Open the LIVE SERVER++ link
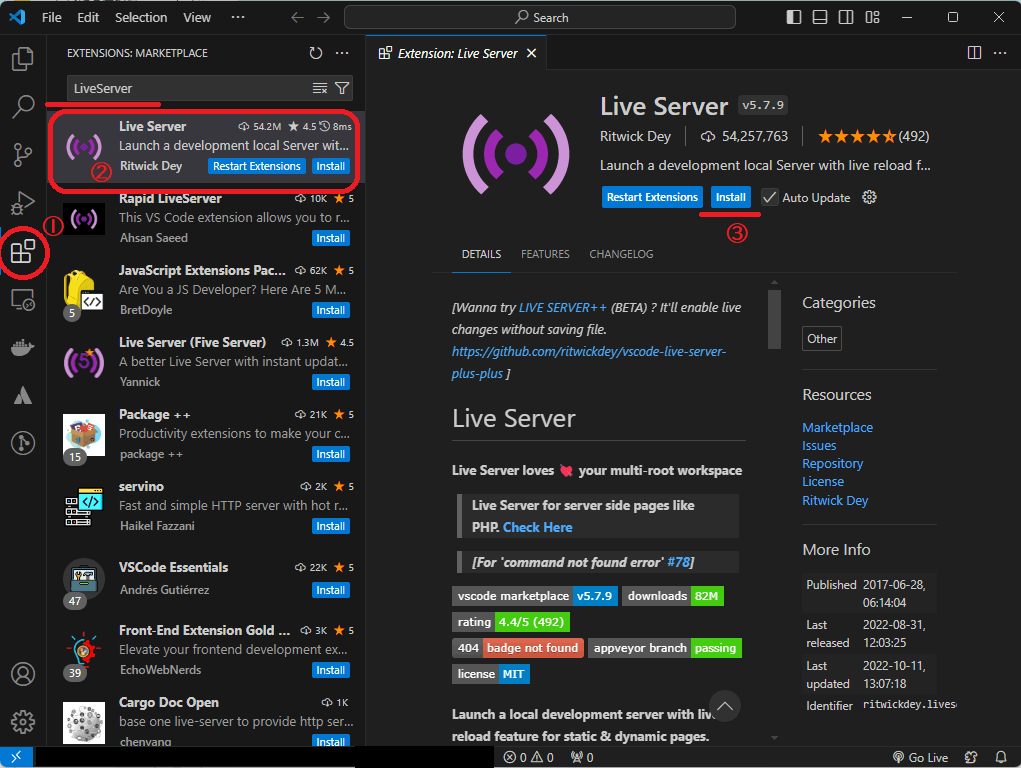This screenshot has height=768, width=1021. click(563, 307)
